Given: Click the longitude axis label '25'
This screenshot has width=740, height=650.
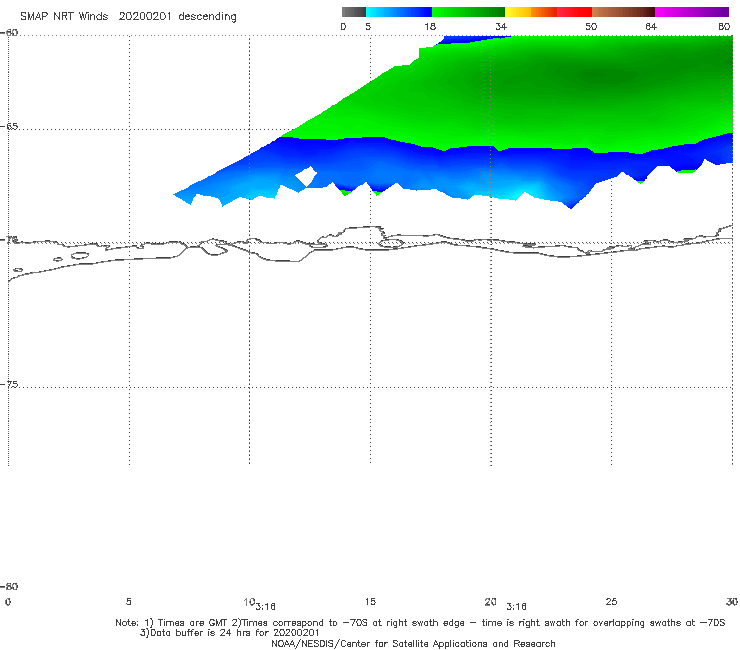Looking at the screenshot, I should [x=611, y=601].
